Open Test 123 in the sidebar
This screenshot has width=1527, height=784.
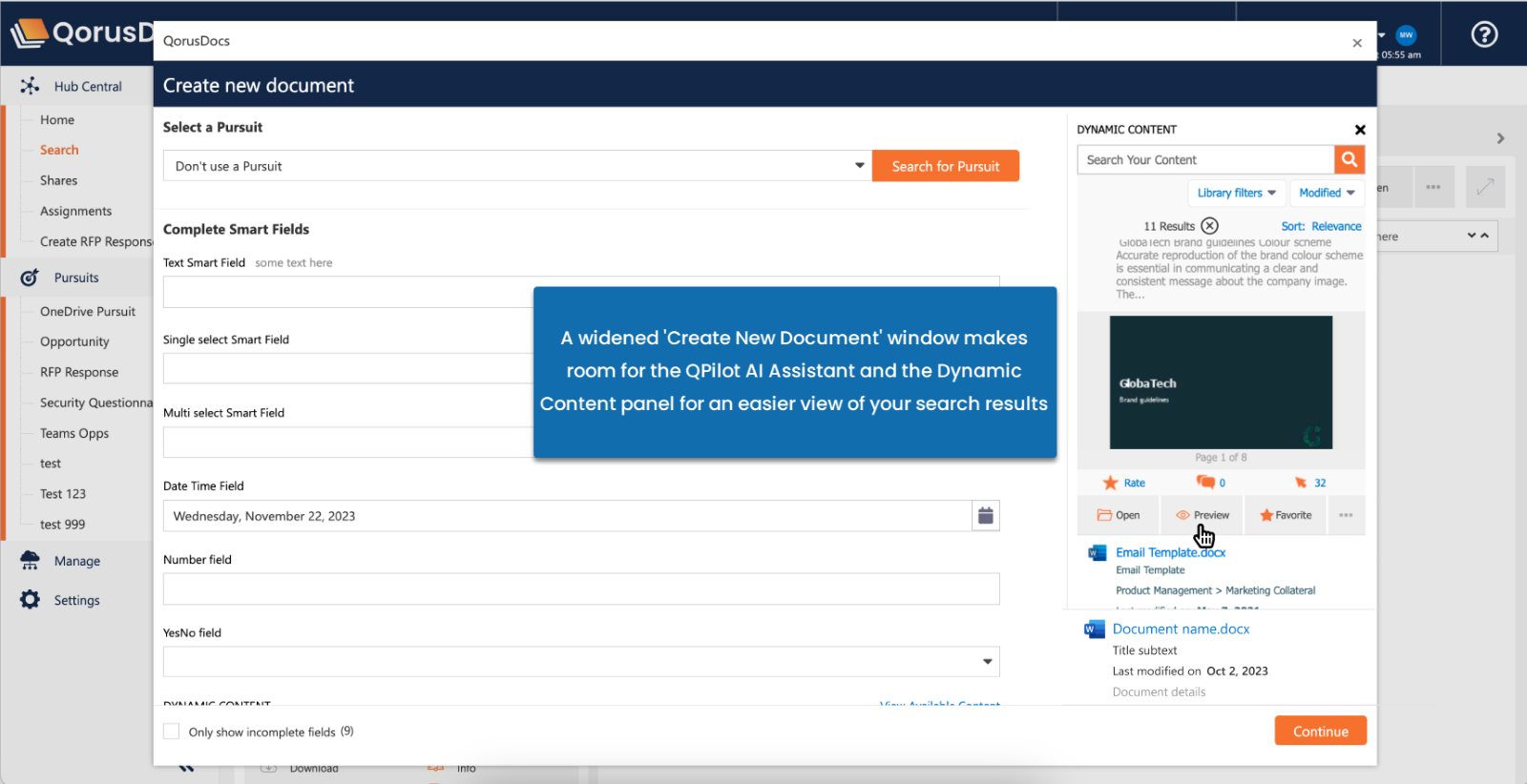(x=63, y=494)
